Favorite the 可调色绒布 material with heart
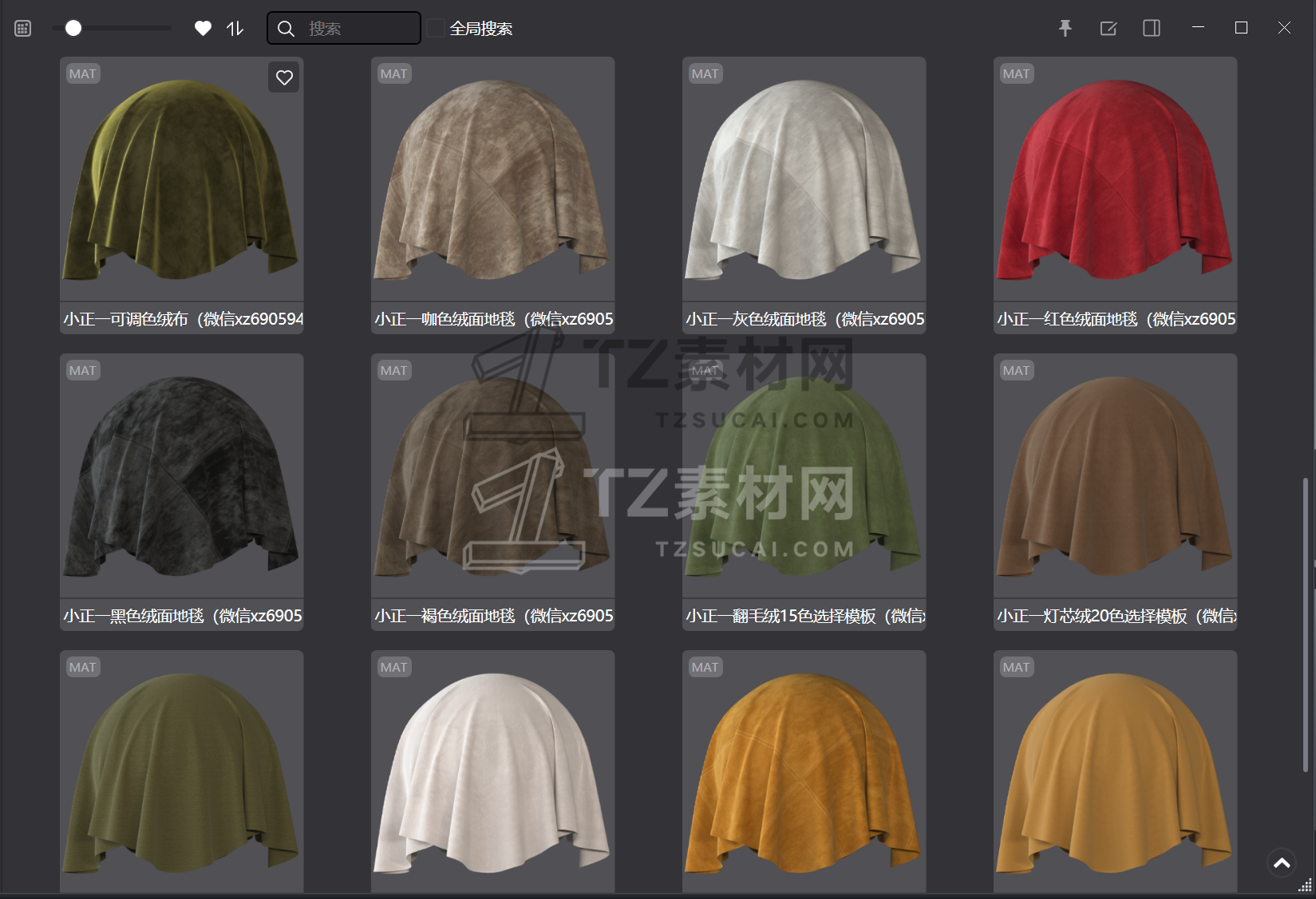1316x899 pixels. (x=284, y=77)
